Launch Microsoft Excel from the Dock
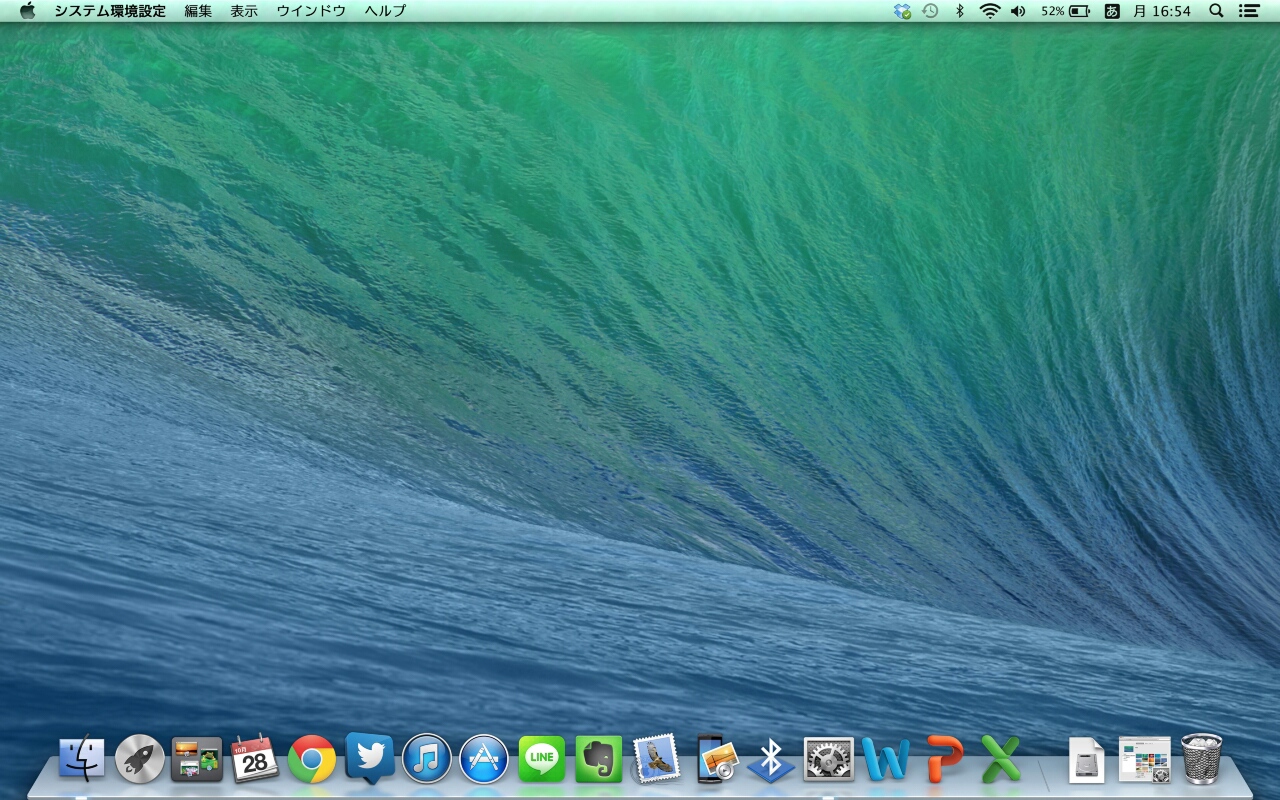This screenshot has height=800, width=1280. tap(1001, 759)
